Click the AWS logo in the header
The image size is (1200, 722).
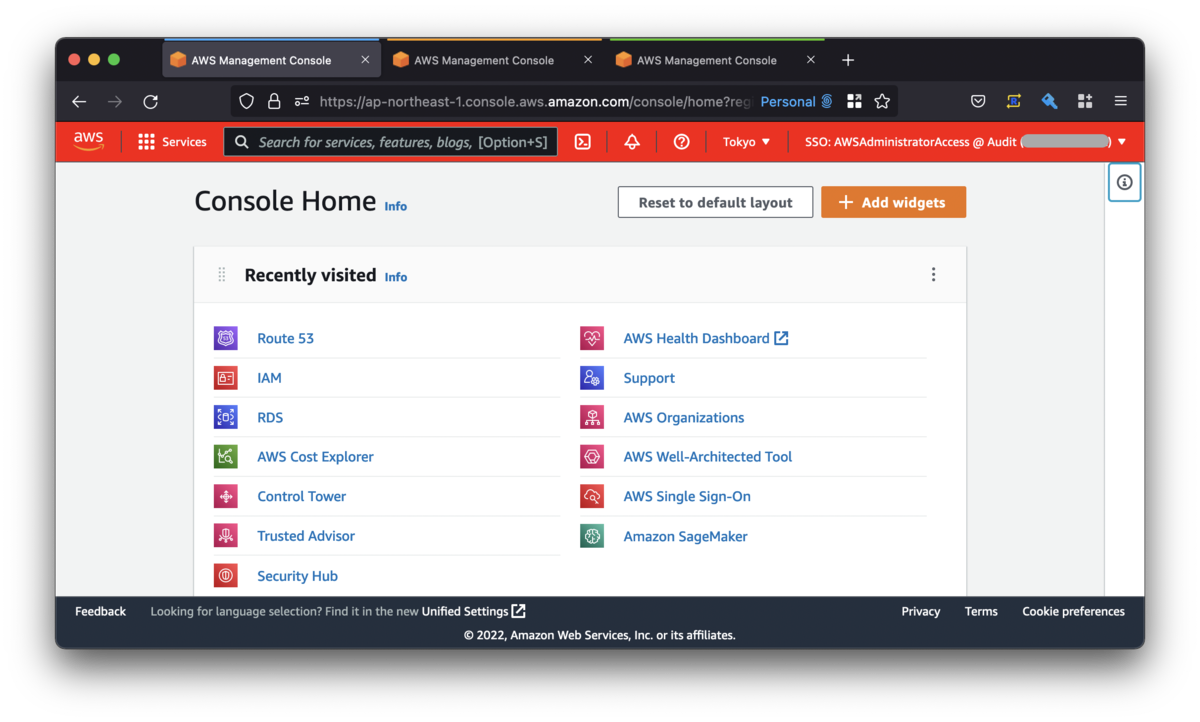point(89,141)
